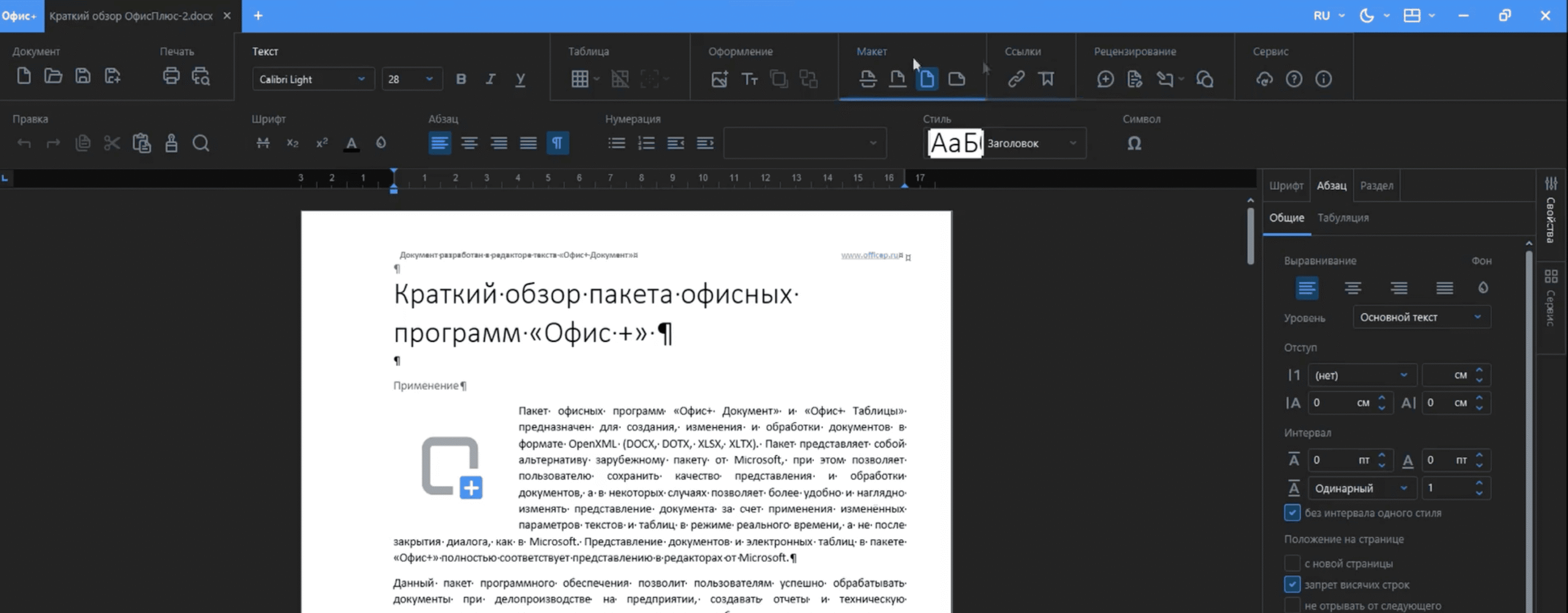Viewport: 1568px width, 613px height.
Task: Click the Bold formatting icon
Action: click(x=461, y=79)
